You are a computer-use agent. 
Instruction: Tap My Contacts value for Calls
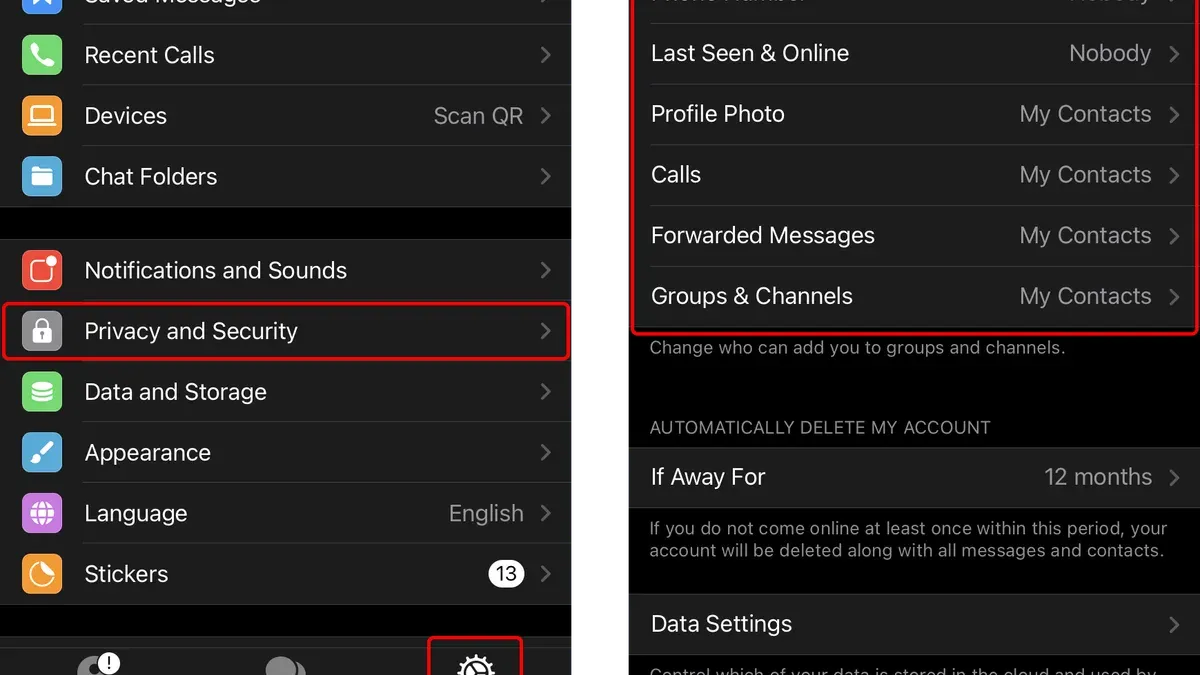(x=1086, y=175)
